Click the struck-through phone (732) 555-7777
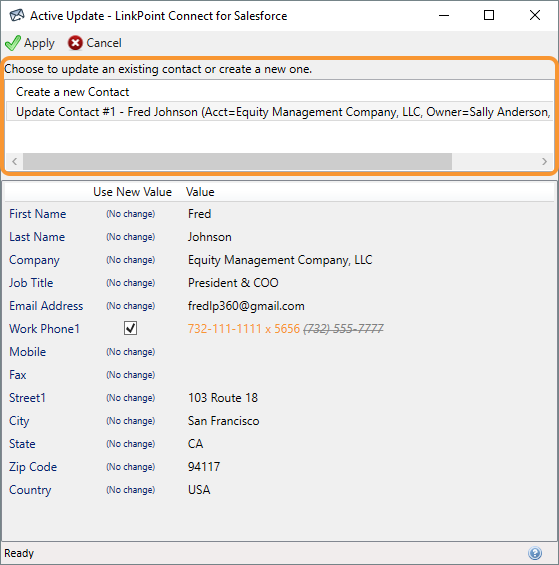 click(343, 329)
